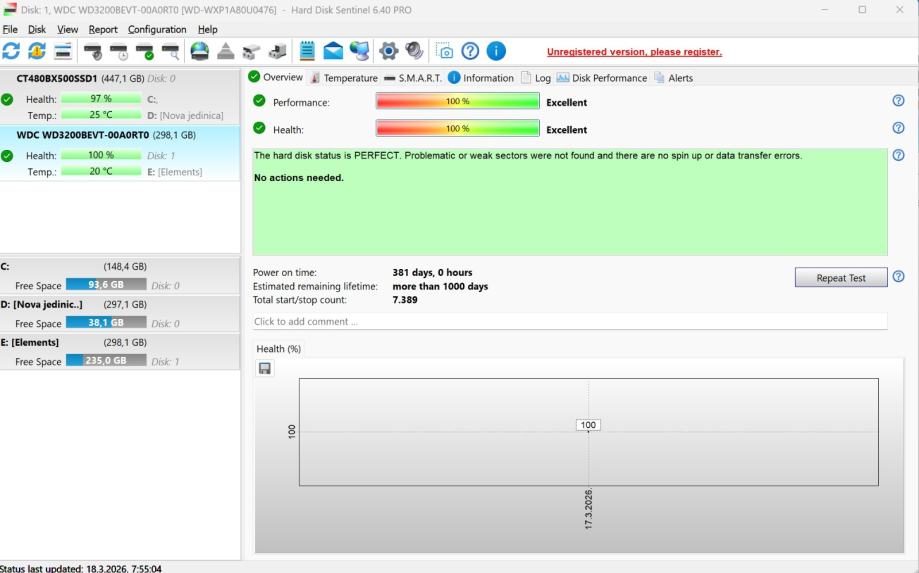Click the '7.389' start/stop count value

pos(405,300)
